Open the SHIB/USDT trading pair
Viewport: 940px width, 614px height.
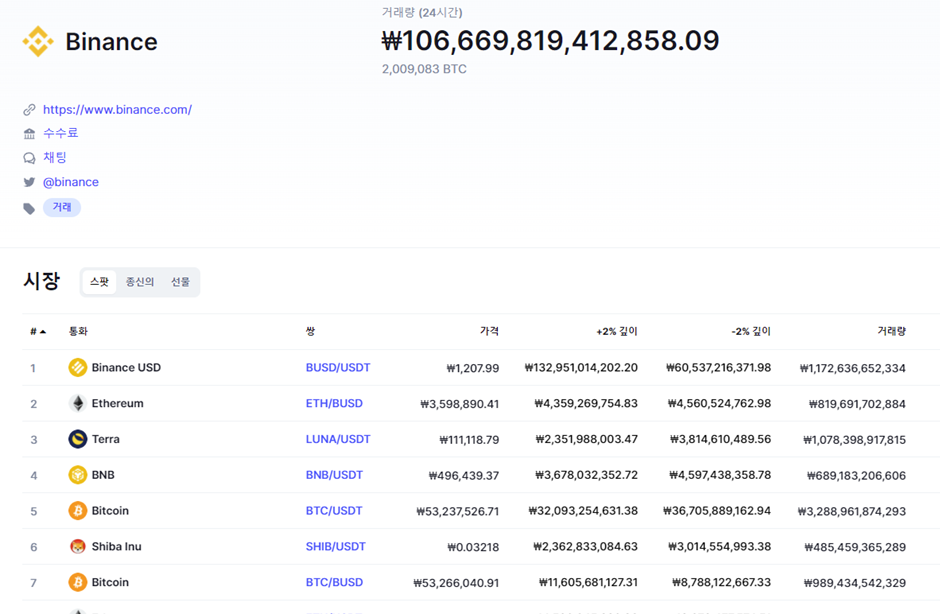click(336, 547)
